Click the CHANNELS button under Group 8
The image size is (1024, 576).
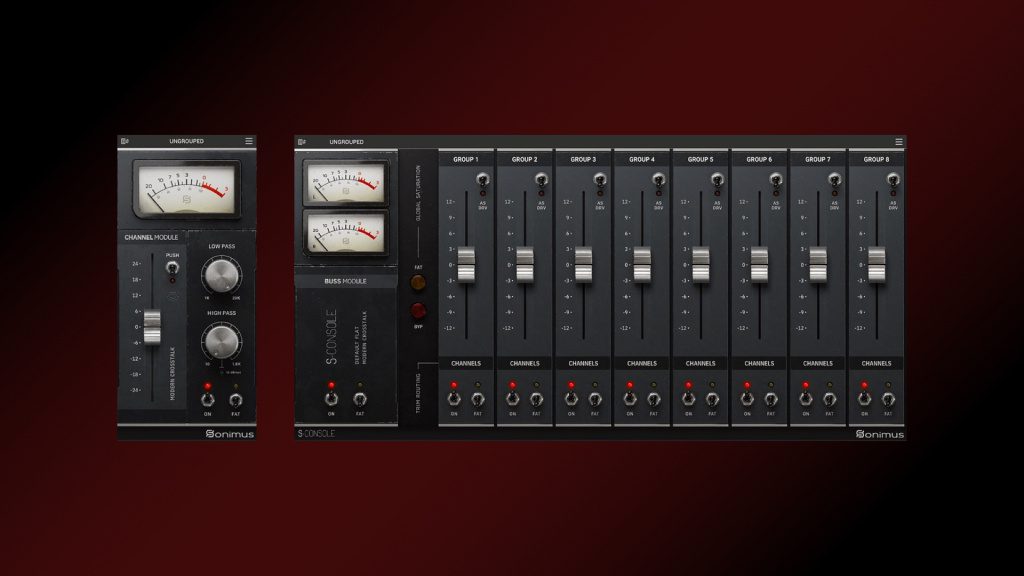pyautogui.click(x=876, y=363)
